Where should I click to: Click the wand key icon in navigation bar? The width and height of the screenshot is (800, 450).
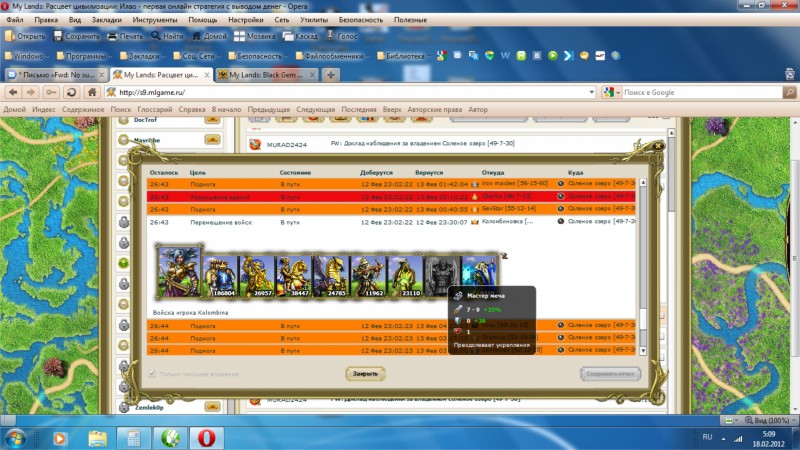(51, 92)
